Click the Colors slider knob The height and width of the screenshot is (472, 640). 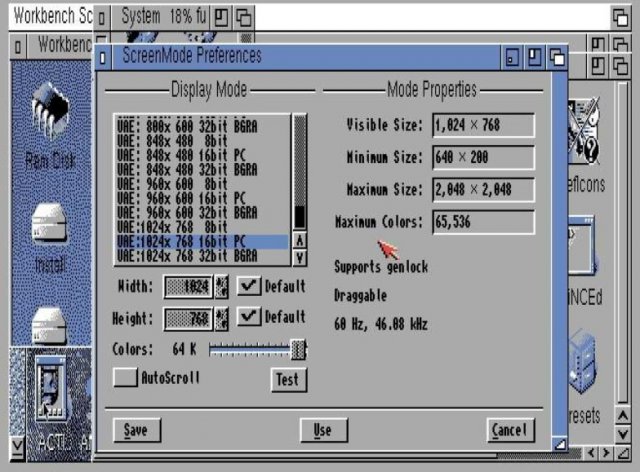[298, 350]
